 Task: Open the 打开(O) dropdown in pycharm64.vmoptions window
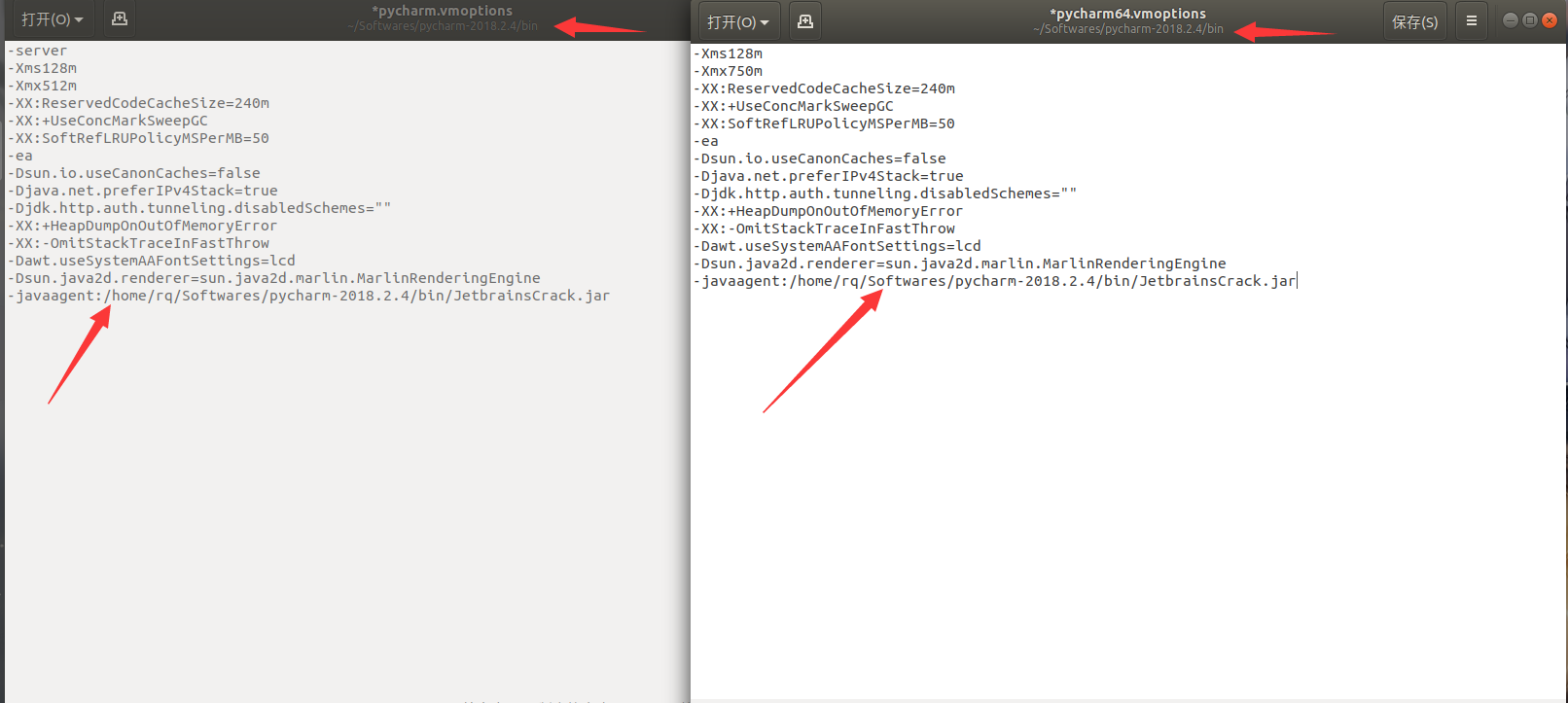pyautogui.click(x=738, y=21)
